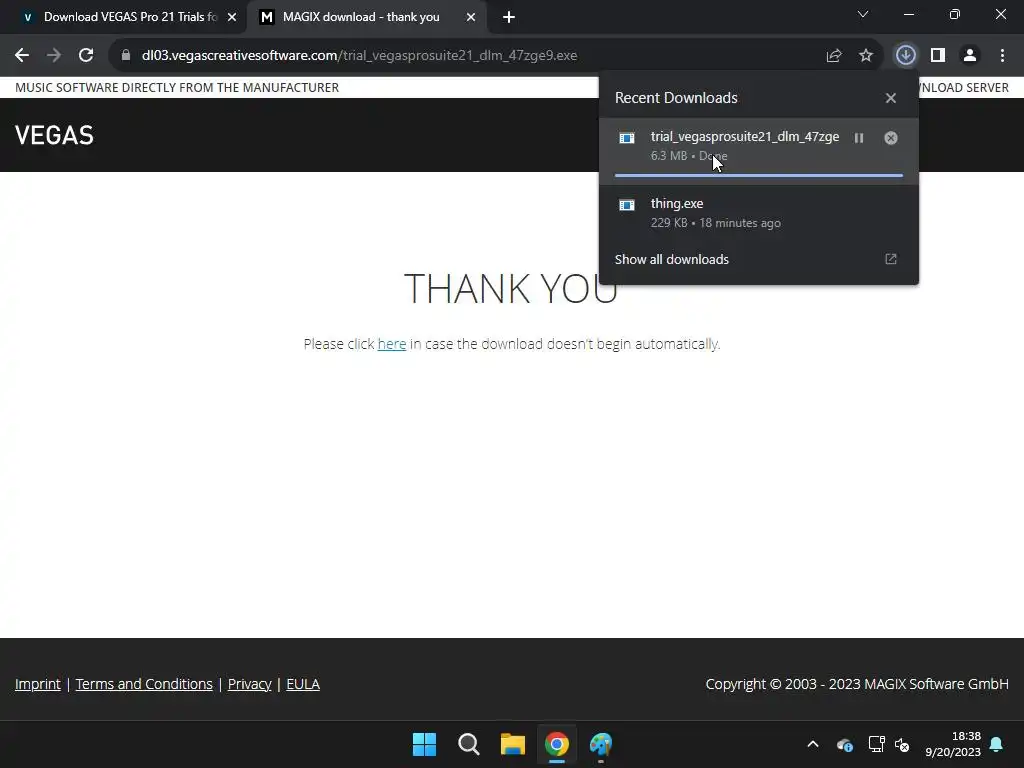
Task: Show hidden system tray icons
Action: (x=813, y=744)
